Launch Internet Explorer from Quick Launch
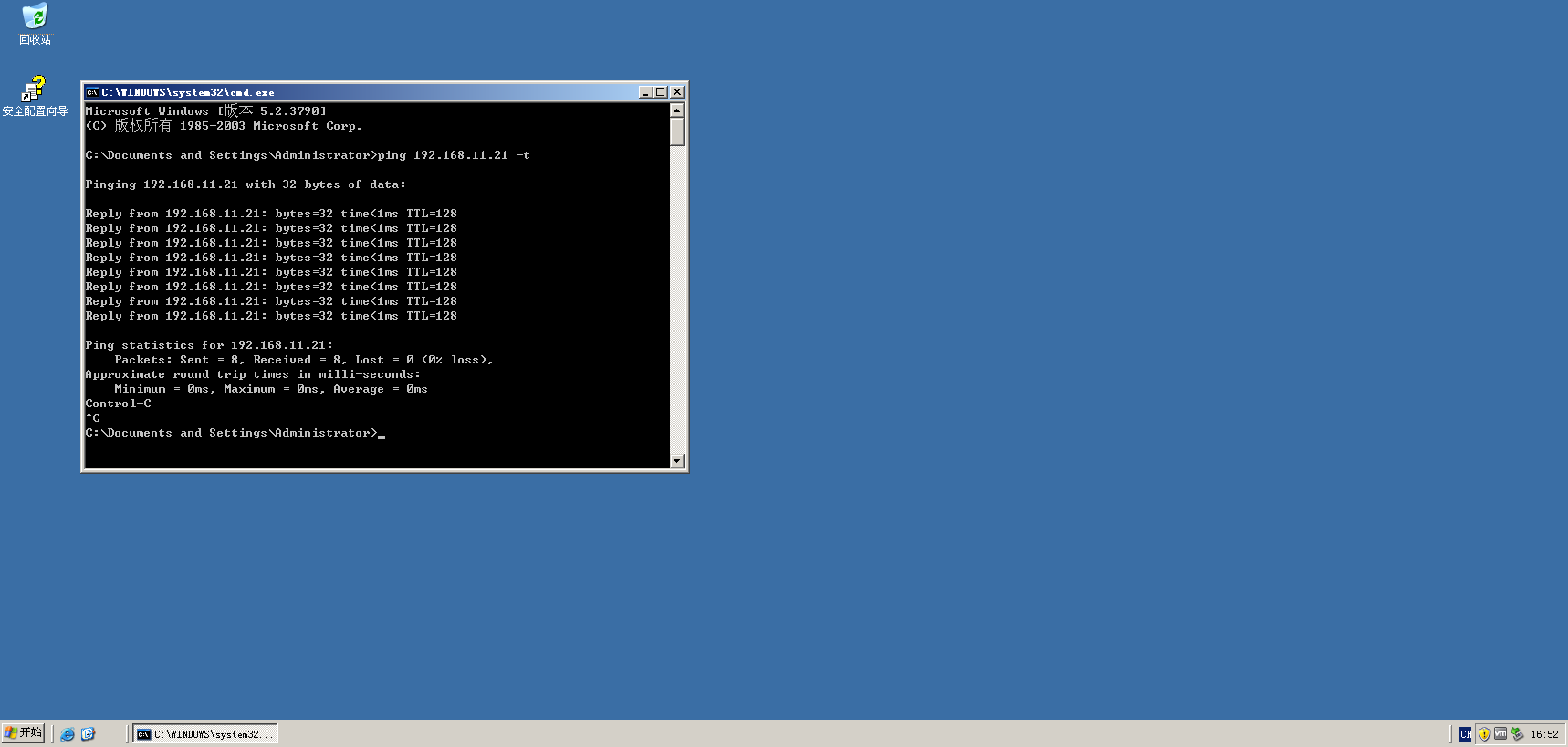 (68, 734)
